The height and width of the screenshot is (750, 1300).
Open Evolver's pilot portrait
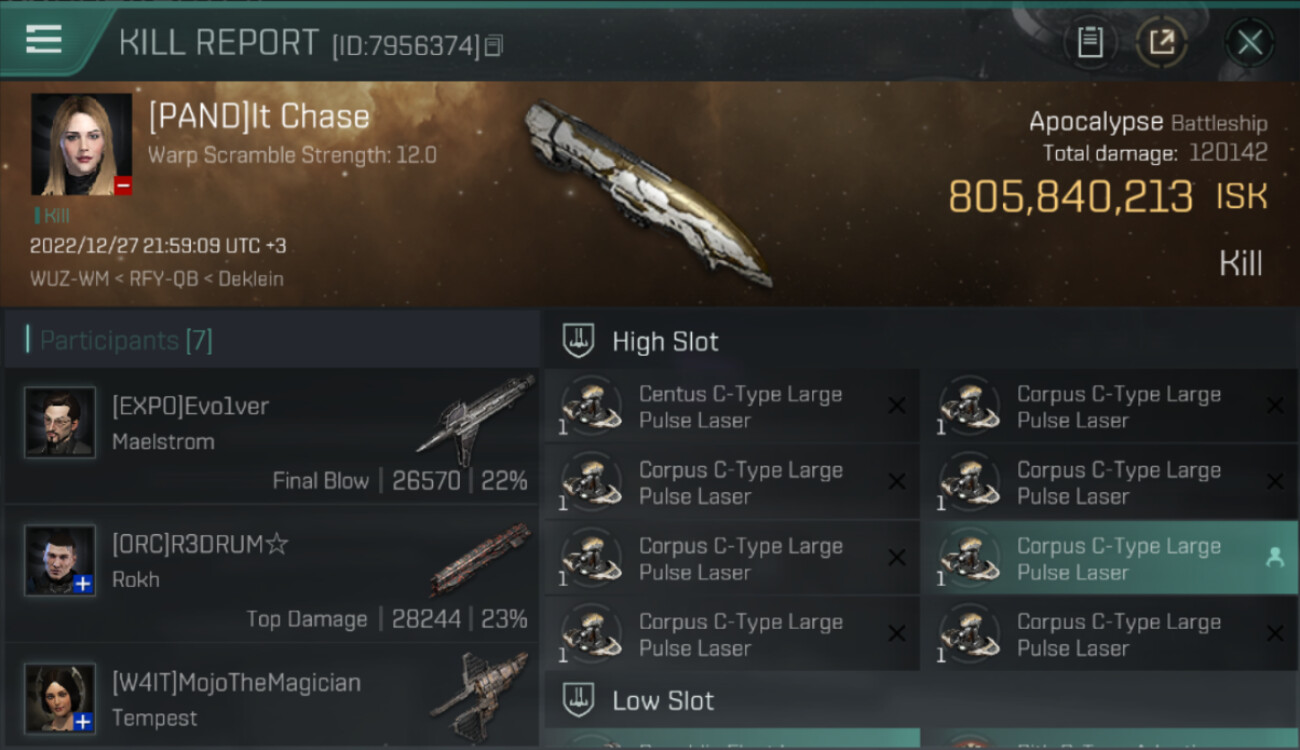[x=60, y=423]
